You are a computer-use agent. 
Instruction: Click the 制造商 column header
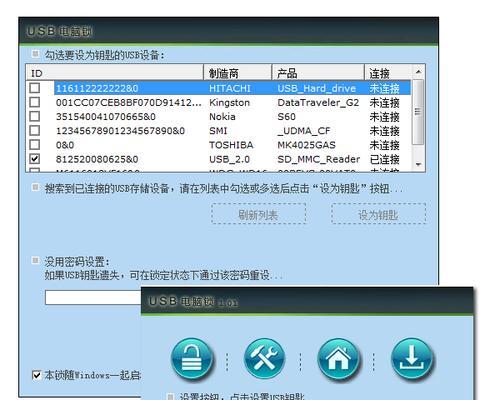(x=238, y=73)
